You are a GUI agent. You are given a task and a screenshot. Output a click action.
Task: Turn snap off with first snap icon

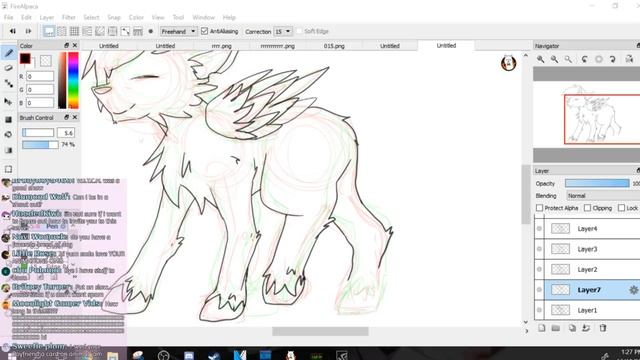pos(49,31)
